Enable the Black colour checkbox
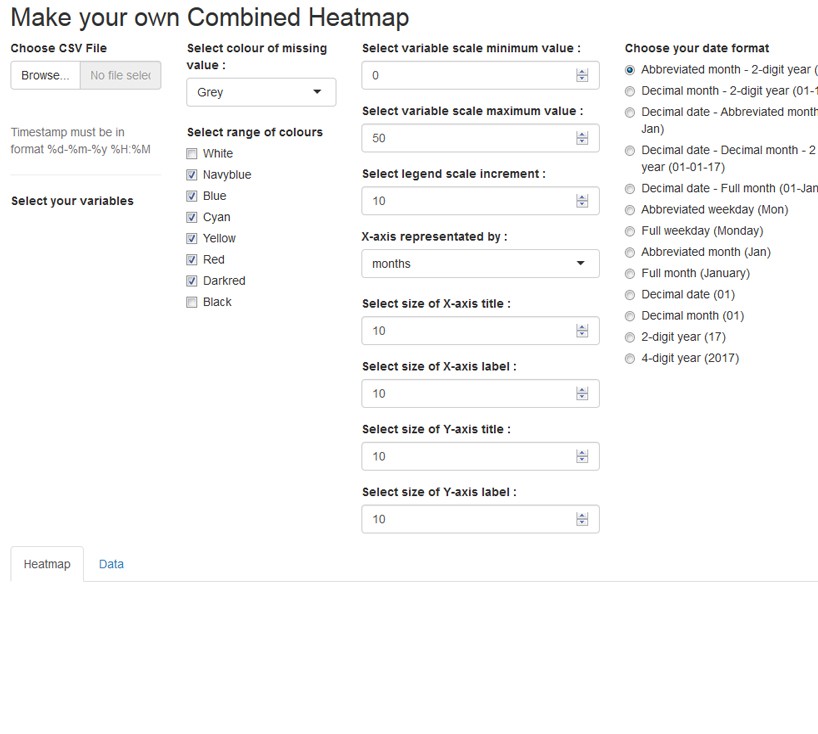The image size is (818, 734). [190, 301]
